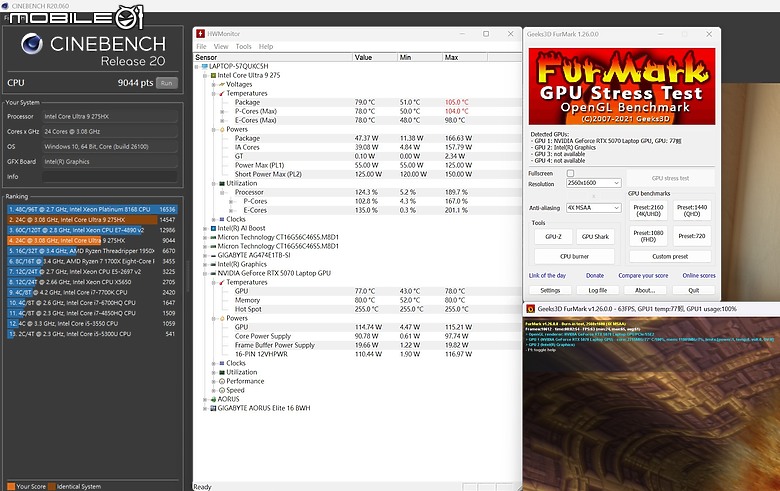Click the Value column header
This screenshot has height=491, width=780.
(x=375, y=57)
